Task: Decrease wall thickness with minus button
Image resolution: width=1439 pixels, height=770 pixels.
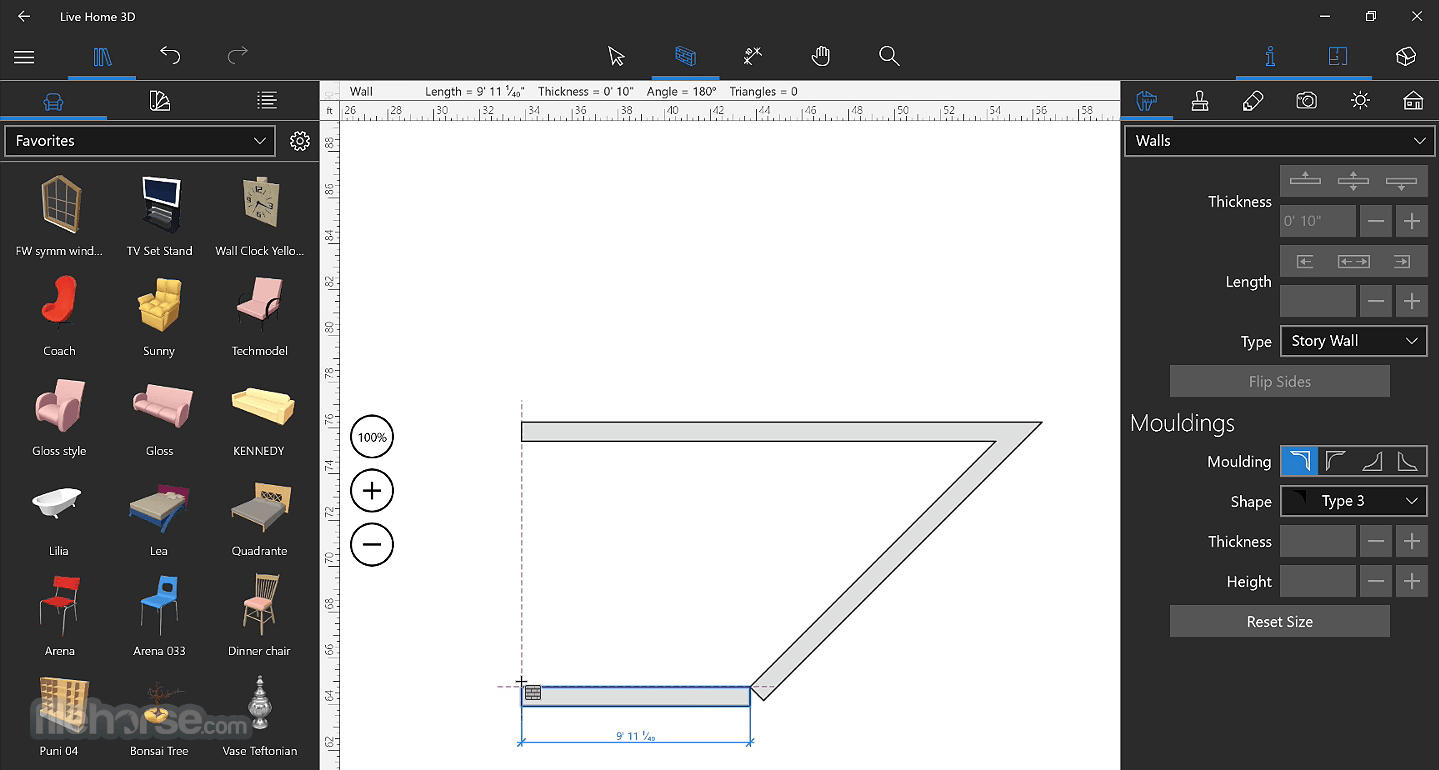Action: pos(1376,221)
